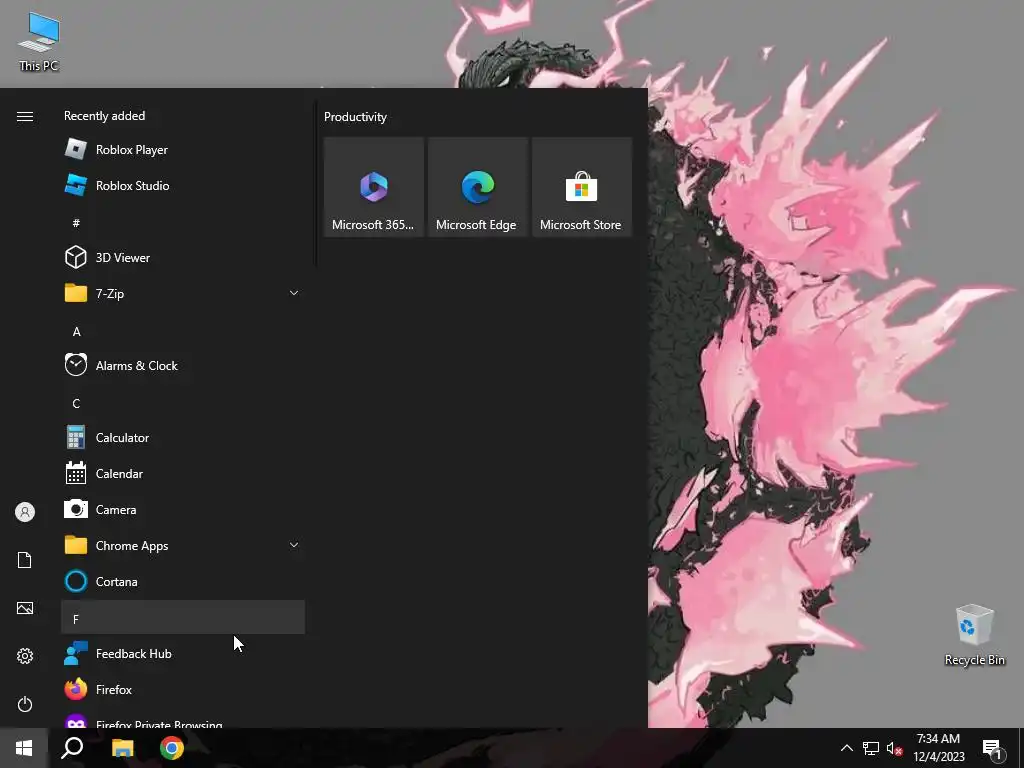Open taskbar Search magnifier
Image resolution: width=1024 pixels, height=768 pixels.
[x=72, y=748]
